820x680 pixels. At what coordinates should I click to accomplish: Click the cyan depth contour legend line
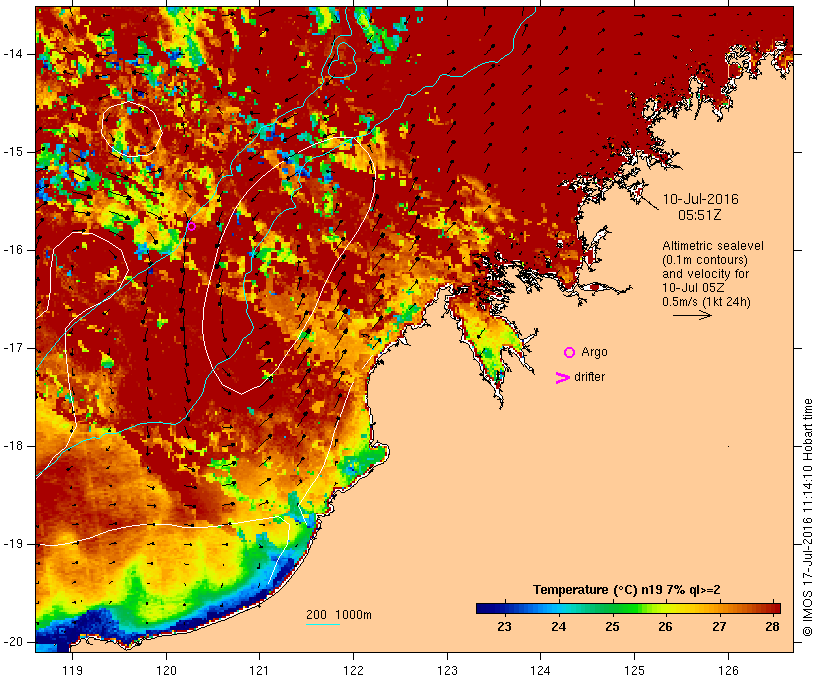tap(323, 624)
